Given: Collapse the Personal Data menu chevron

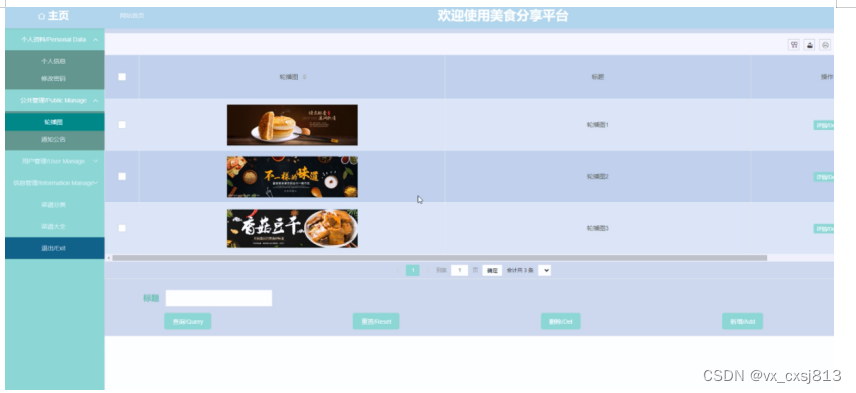Looking at the screenshot, I should coord(96,40).
